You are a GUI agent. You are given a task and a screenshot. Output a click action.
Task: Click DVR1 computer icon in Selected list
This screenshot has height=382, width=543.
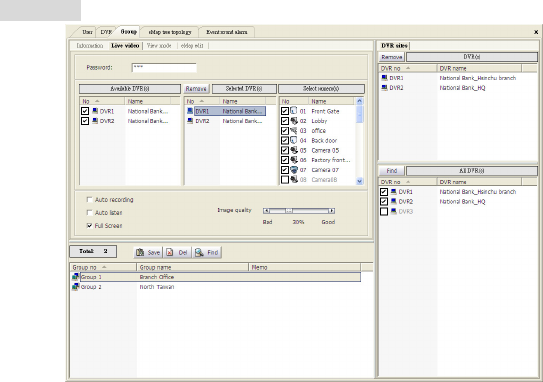[190, 111]
